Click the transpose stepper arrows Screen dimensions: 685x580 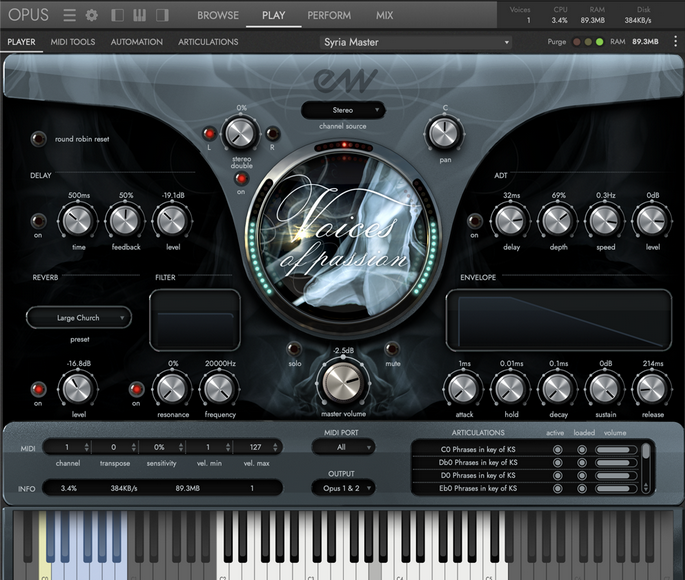(x=134, y=447)
